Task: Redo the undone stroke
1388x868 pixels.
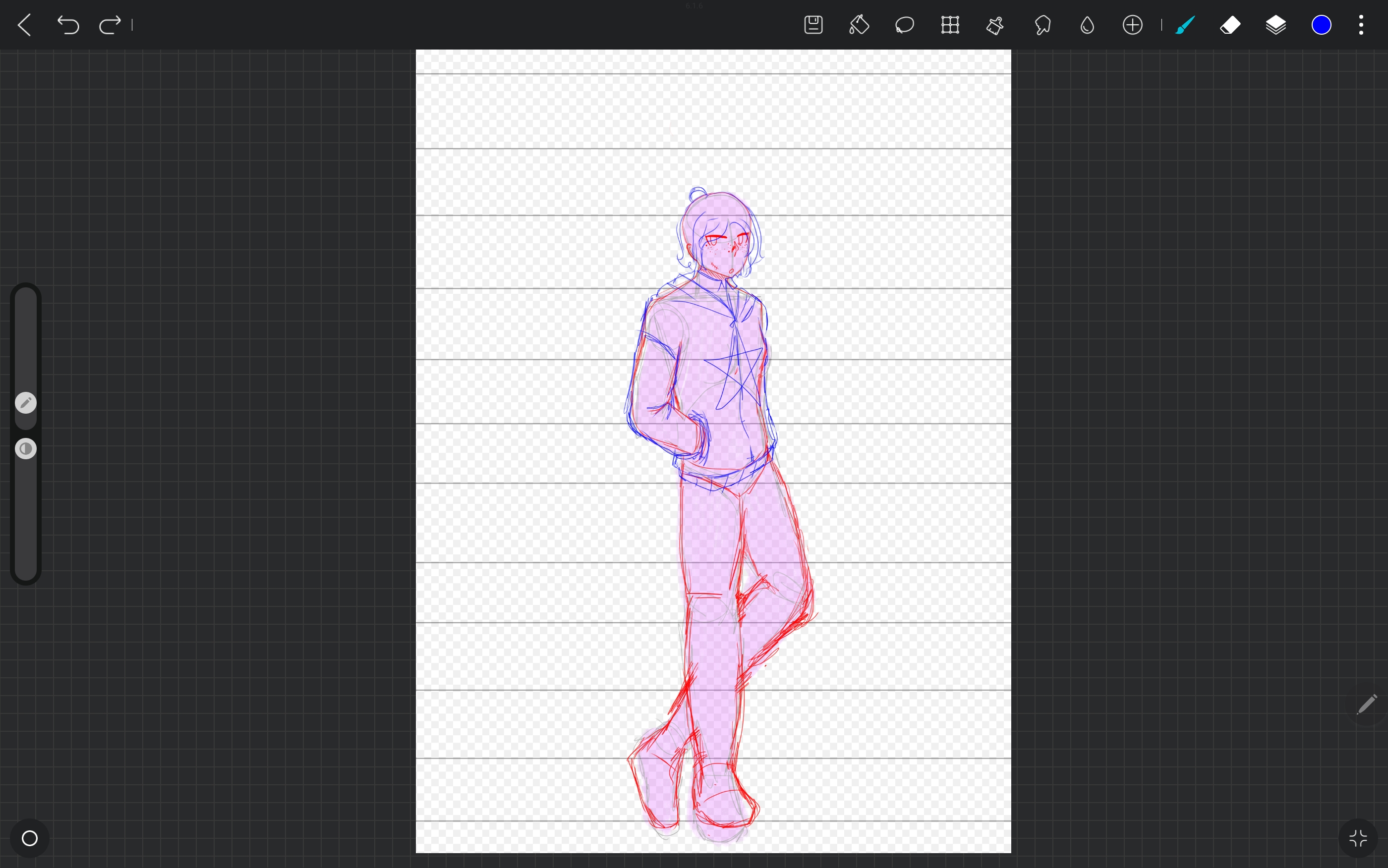Action: pos(110,25)
